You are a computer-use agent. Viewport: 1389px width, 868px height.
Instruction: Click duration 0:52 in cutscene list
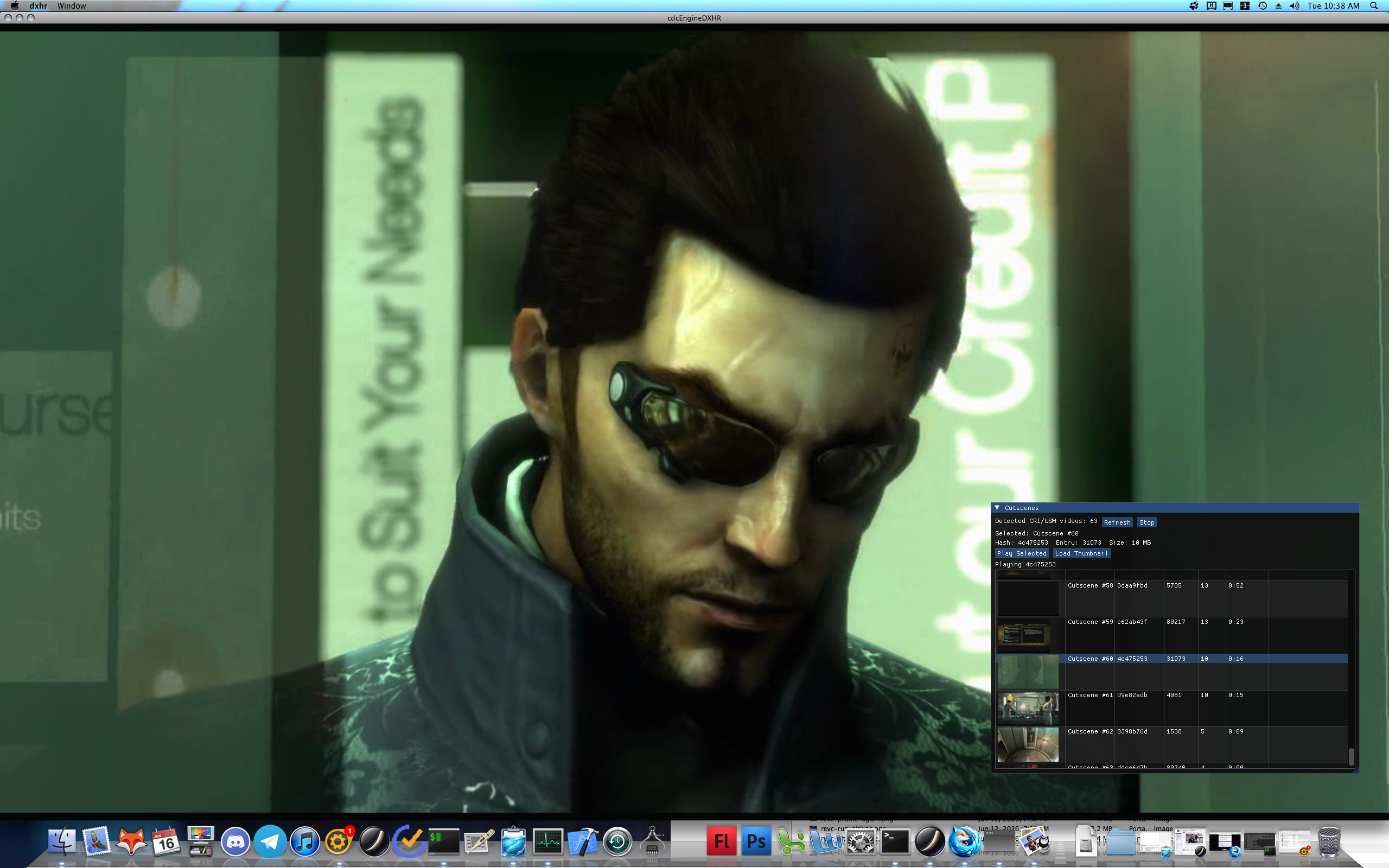pos(1236,585)
